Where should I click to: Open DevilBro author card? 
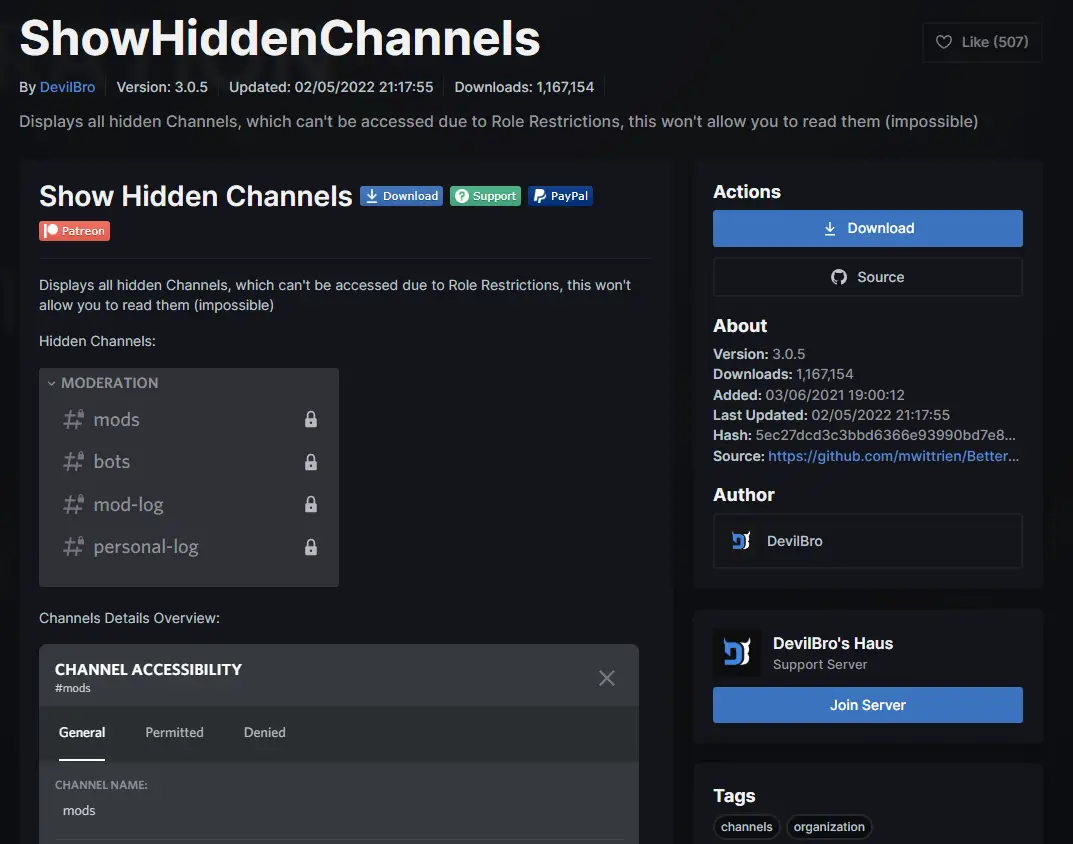[x=868, y=541]
